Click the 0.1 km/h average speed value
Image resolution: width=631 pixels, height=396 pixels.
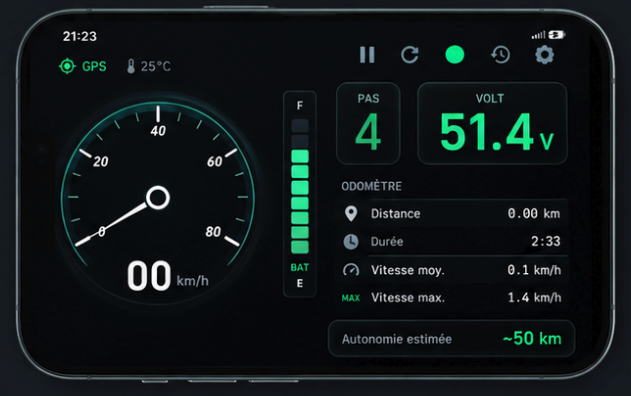[534, 270]
